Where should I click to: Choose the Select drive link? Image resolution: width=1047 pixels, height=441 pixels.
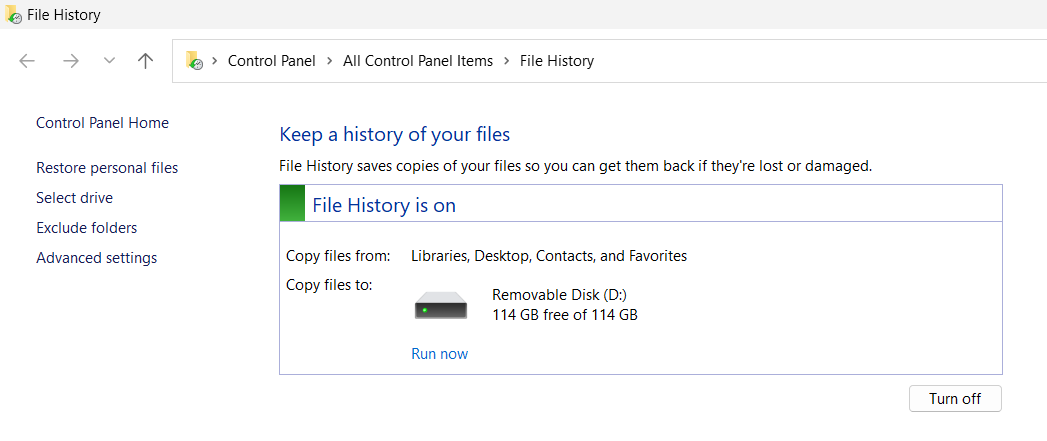[x=74, y=198]
